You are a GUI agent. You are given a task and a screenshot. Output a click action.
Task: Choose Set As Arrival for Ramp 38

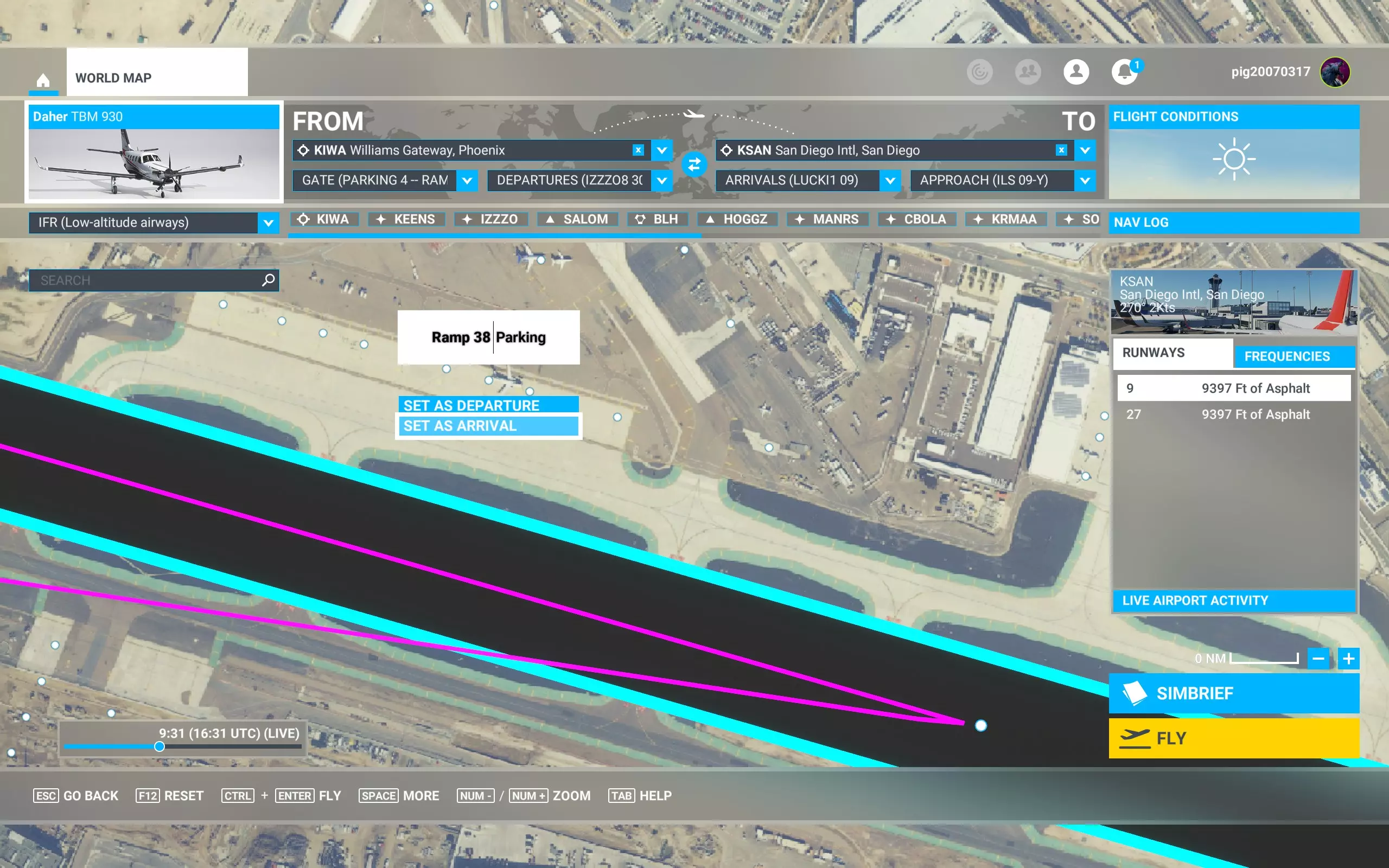point(488,426)
